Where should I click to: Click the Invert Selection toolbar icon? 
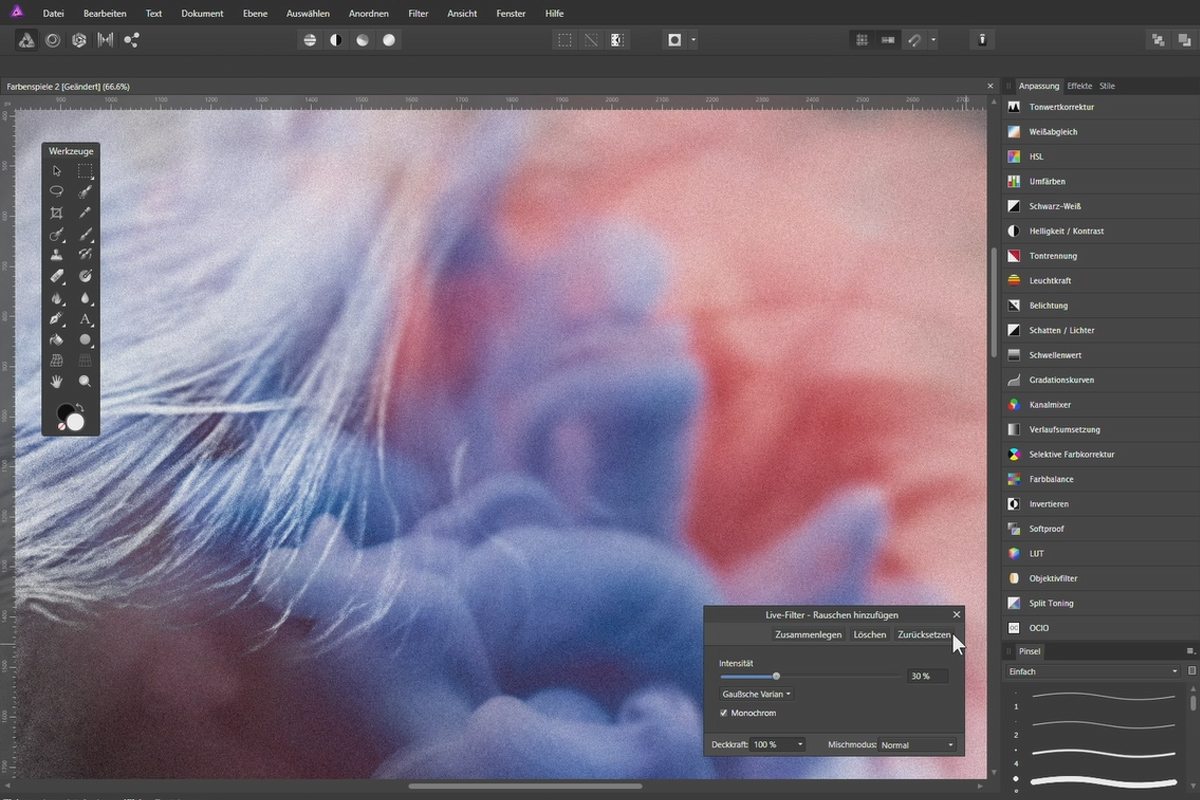pyautogui.click(x=617, y=40)
